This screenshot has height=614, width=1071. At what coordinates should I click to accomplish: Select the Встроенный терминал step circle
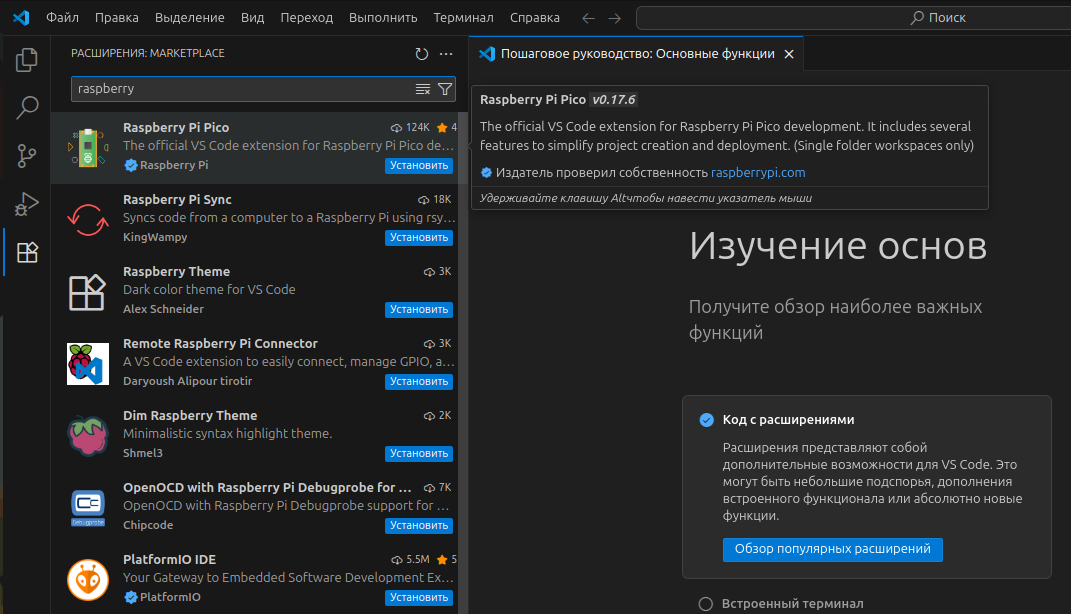pyautogui.click(x=706, y=604)
